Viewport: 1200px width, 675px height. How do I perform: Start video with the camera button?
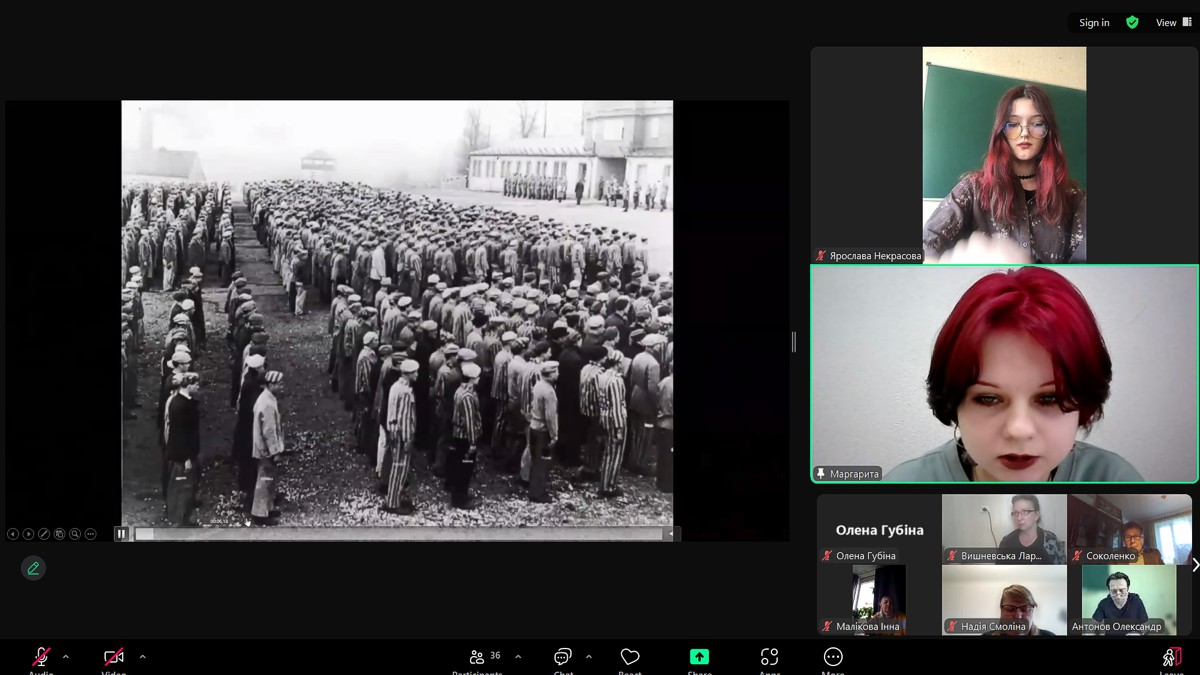click(x=114, y=657)
